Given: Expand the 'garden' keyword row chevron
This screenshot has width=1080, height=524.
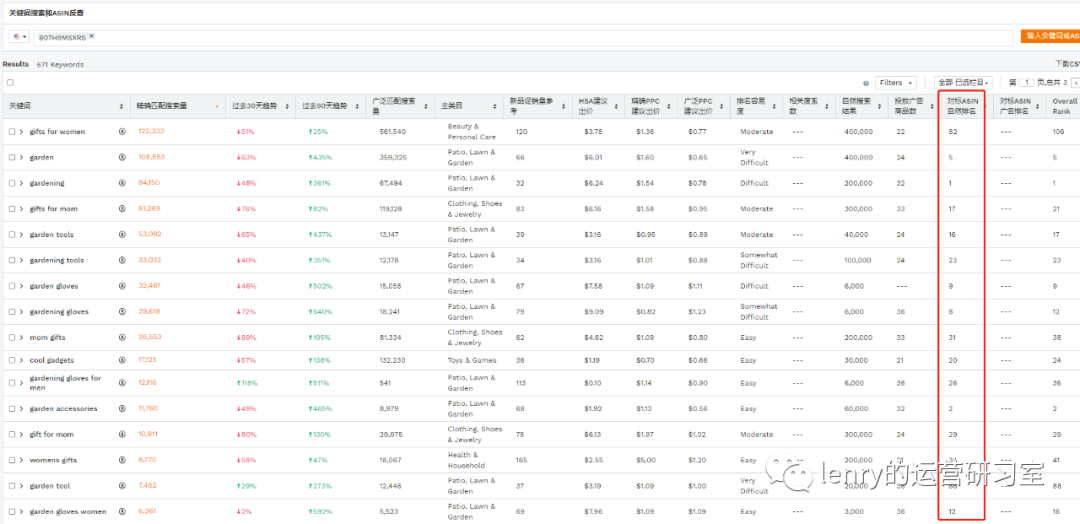Looking at the screenshot, I should (x=21, y=158).
